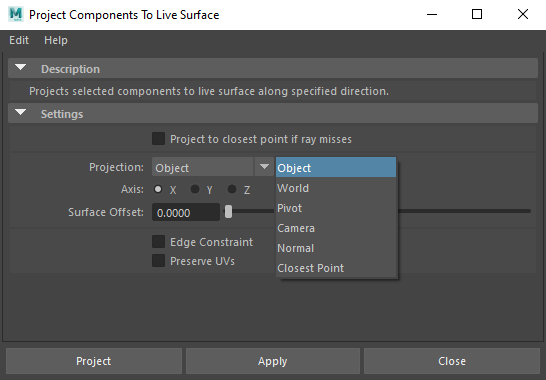The image size is (546, 380).
Task: Open the Help menu
Action: pyautogui.click(x=56, y=40)
